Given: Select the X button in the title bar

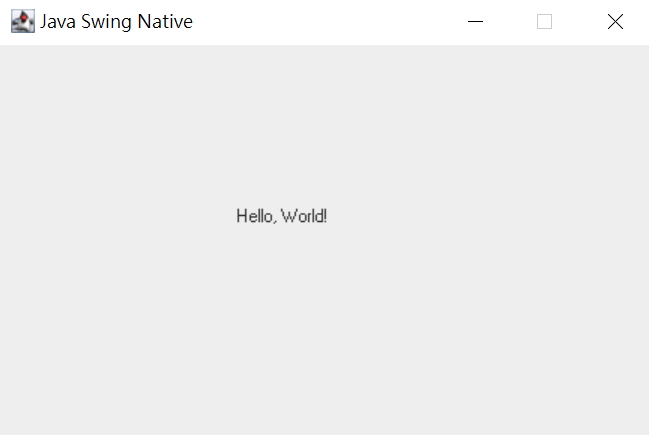Looking at the screenshot, I should pyautogui.click(x=615, y=22).
